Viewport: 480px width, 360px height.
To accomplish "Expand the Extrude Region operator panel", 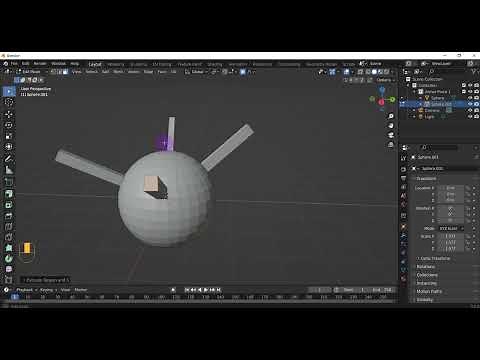I will (46, 280).
